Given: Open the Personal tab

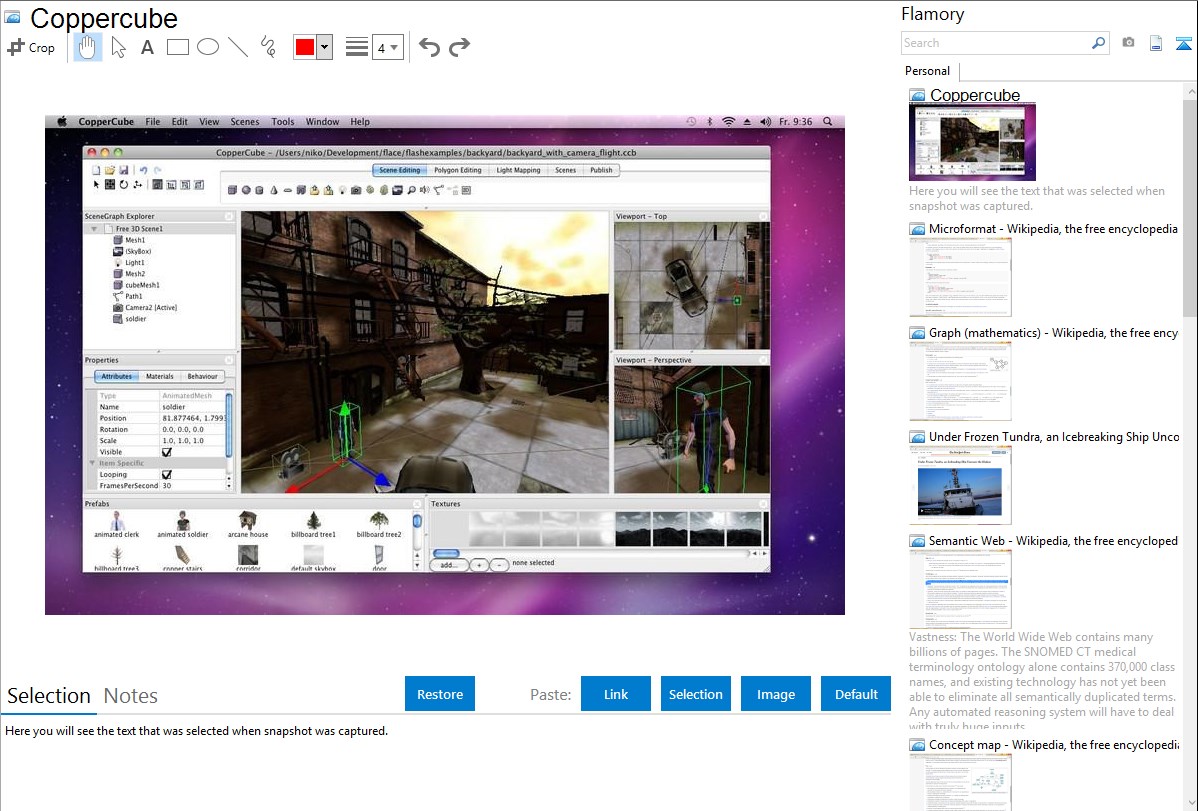Looking at the screenshot, I should tap(927, 71).
